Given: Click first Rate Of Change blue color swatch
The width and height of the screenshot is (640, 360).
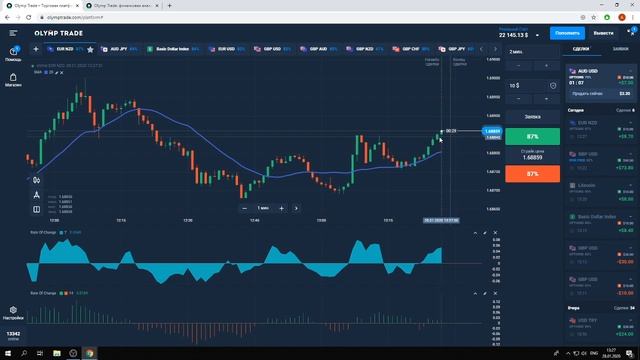Looking at the screenshot, I should [61, 233].
